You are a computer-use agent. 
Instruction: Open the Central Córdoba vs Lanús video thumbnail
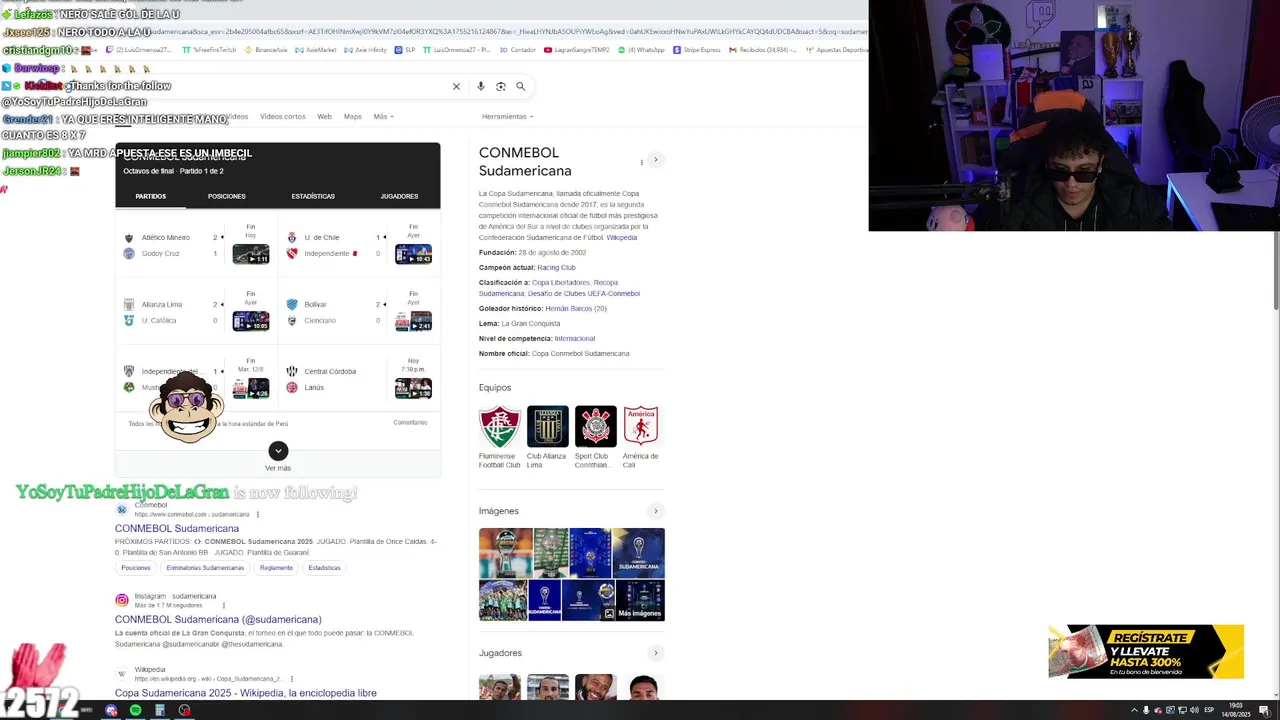[x=413, y=388]
